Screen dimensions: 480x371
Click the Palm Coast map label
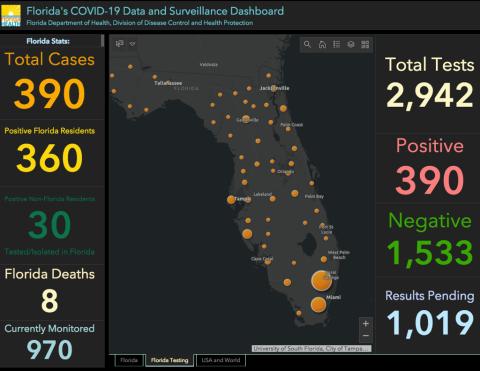click(292, 125)
